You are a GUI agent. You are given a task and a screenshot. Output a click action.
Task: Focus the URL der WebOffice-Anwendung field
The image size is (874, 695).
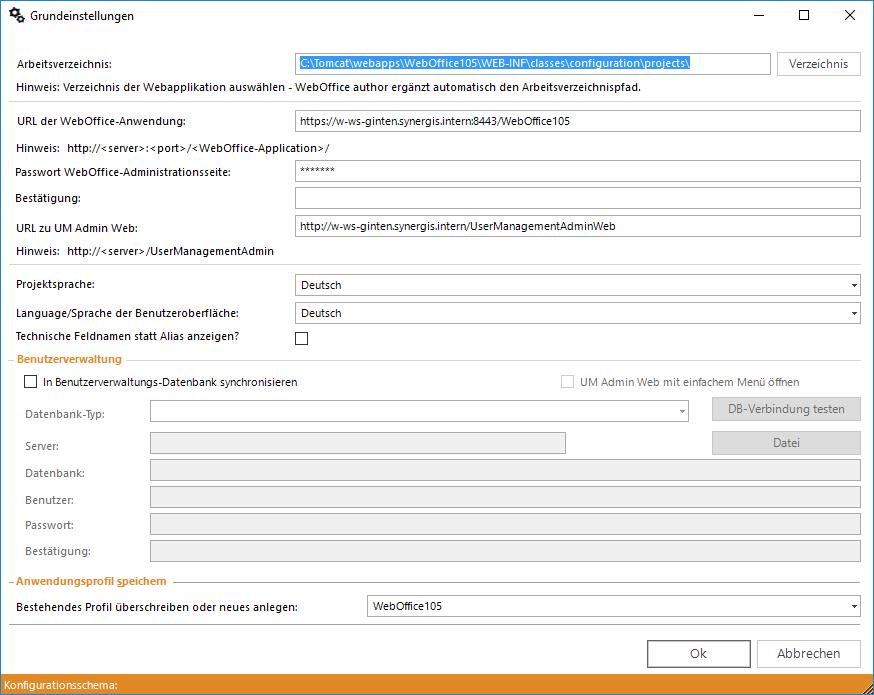(577, 121)
